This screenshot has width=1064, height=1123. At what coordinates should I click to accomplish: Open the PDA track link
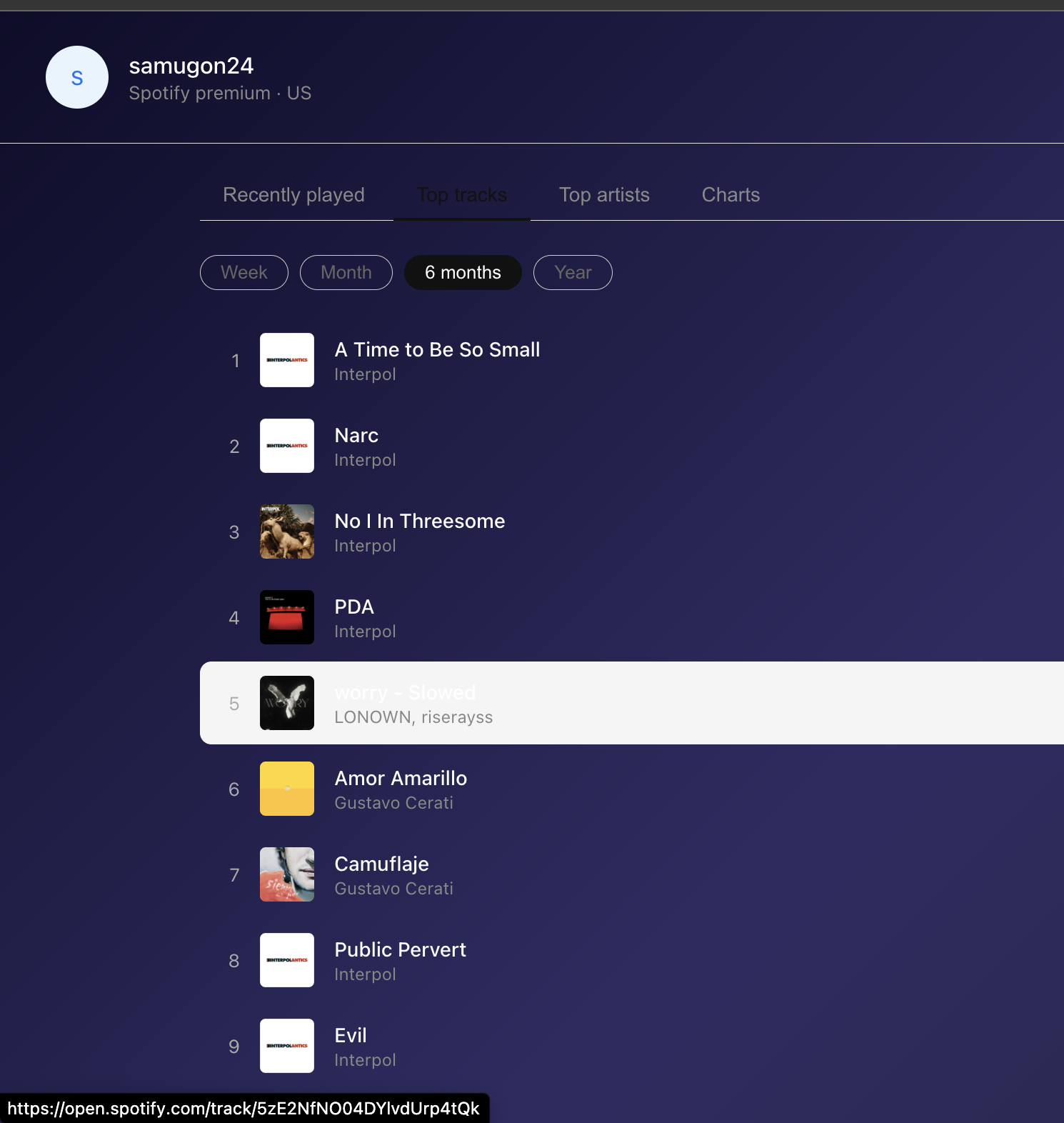[354, 607]
